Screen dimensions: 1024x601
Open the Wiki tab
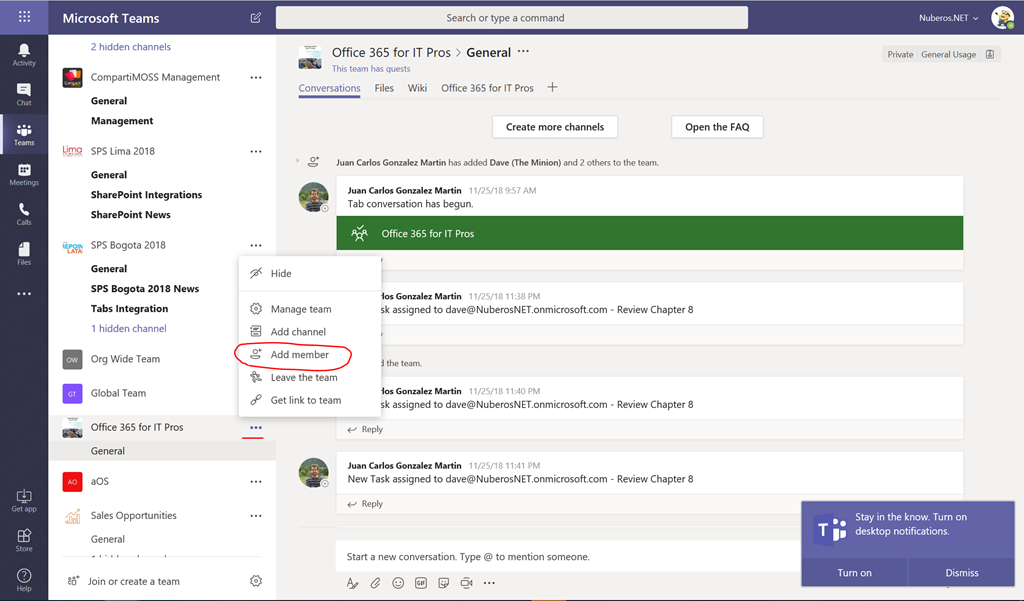pyautogui.click(x=417, y=88)
